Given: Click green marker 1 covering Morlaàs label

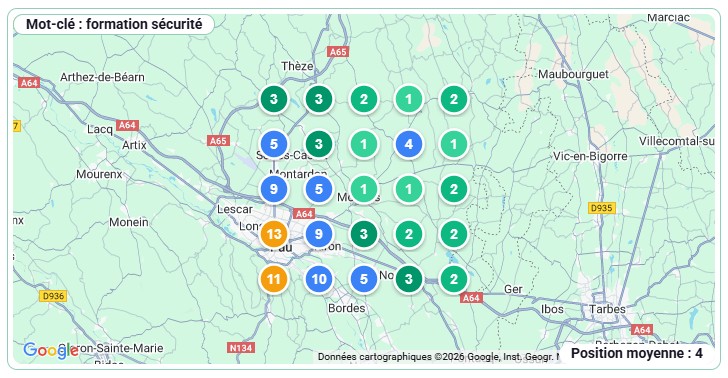Looking at the screenshot, I should point(364,189).
